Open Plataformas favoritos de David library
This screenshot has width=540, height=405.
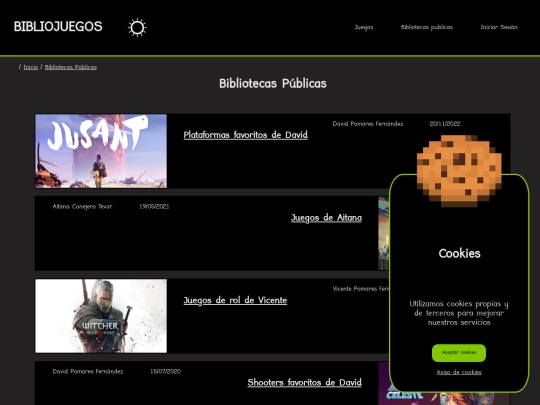[x=246, y=135]
